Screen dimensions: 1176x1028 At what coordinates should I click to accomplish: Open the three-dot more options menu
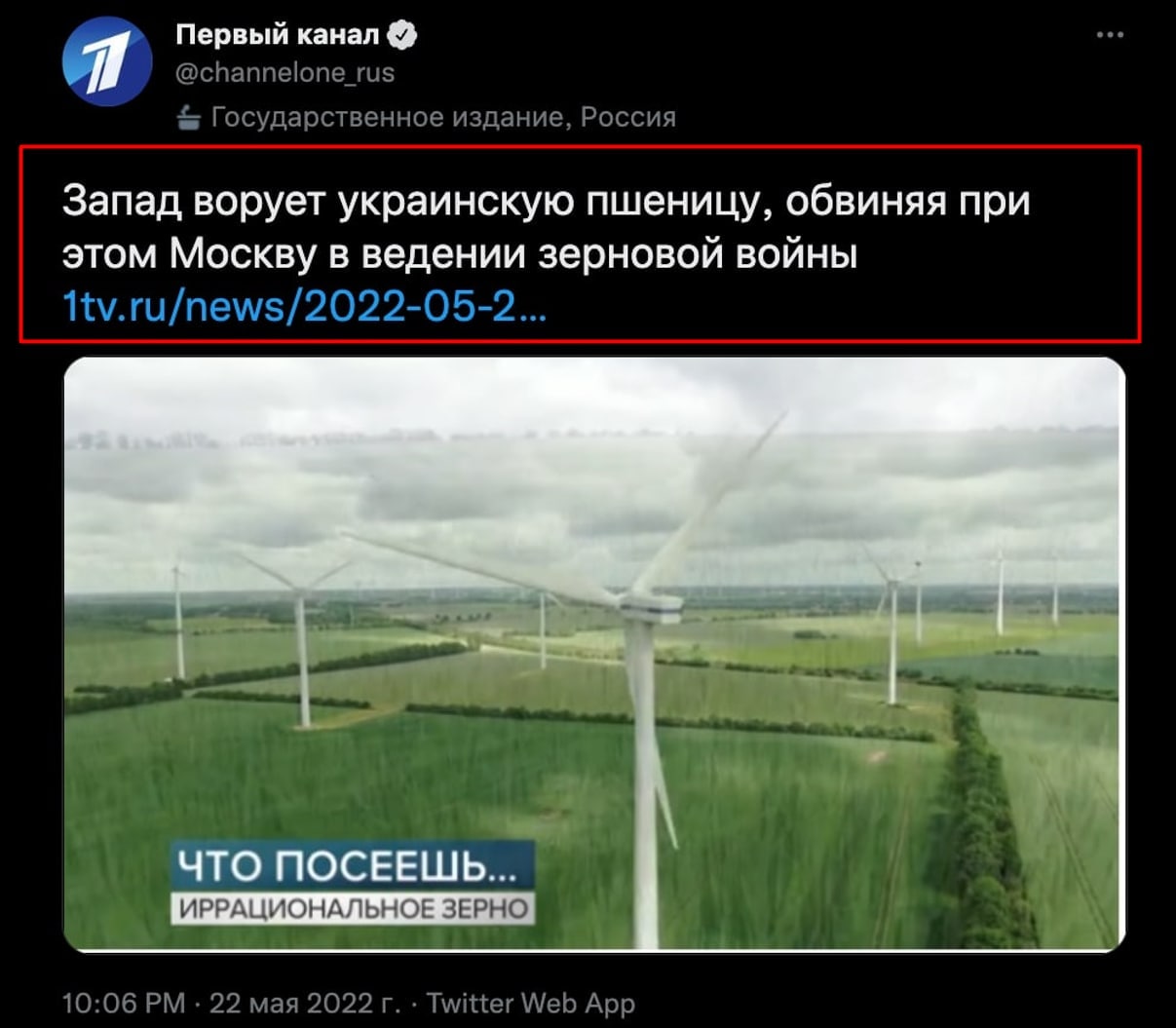(1110, 34)
